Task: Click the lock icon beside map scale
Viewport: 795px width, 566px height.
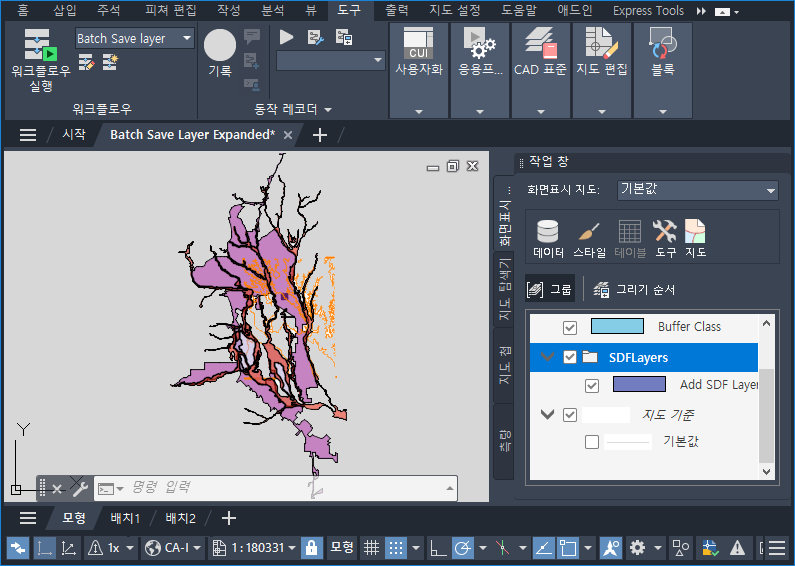Action: 311,548
